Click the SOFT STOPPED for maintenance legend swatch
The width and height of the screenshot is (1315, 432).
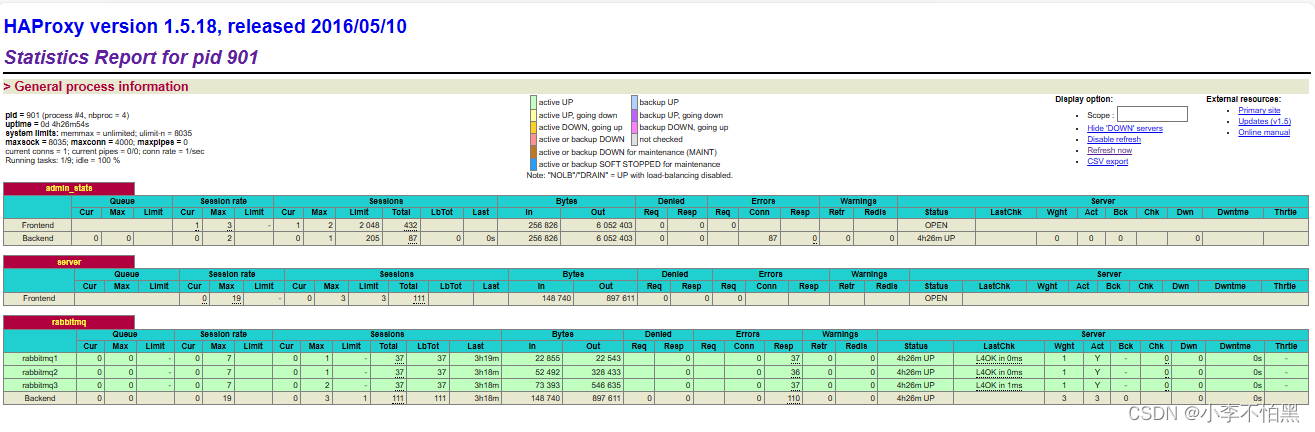tap(534, 164)
